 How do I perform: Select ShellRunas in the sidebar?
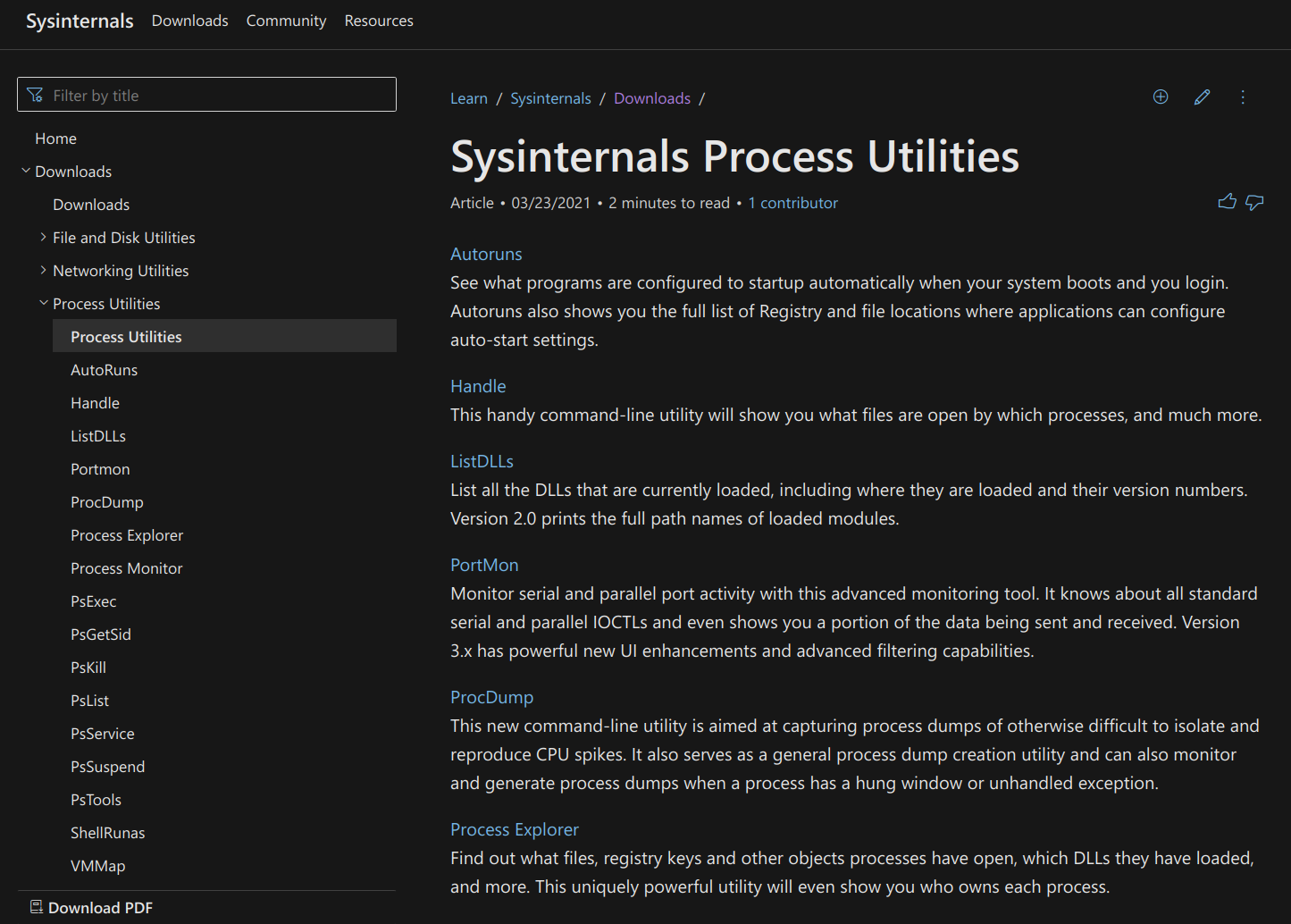click(108, 833)
